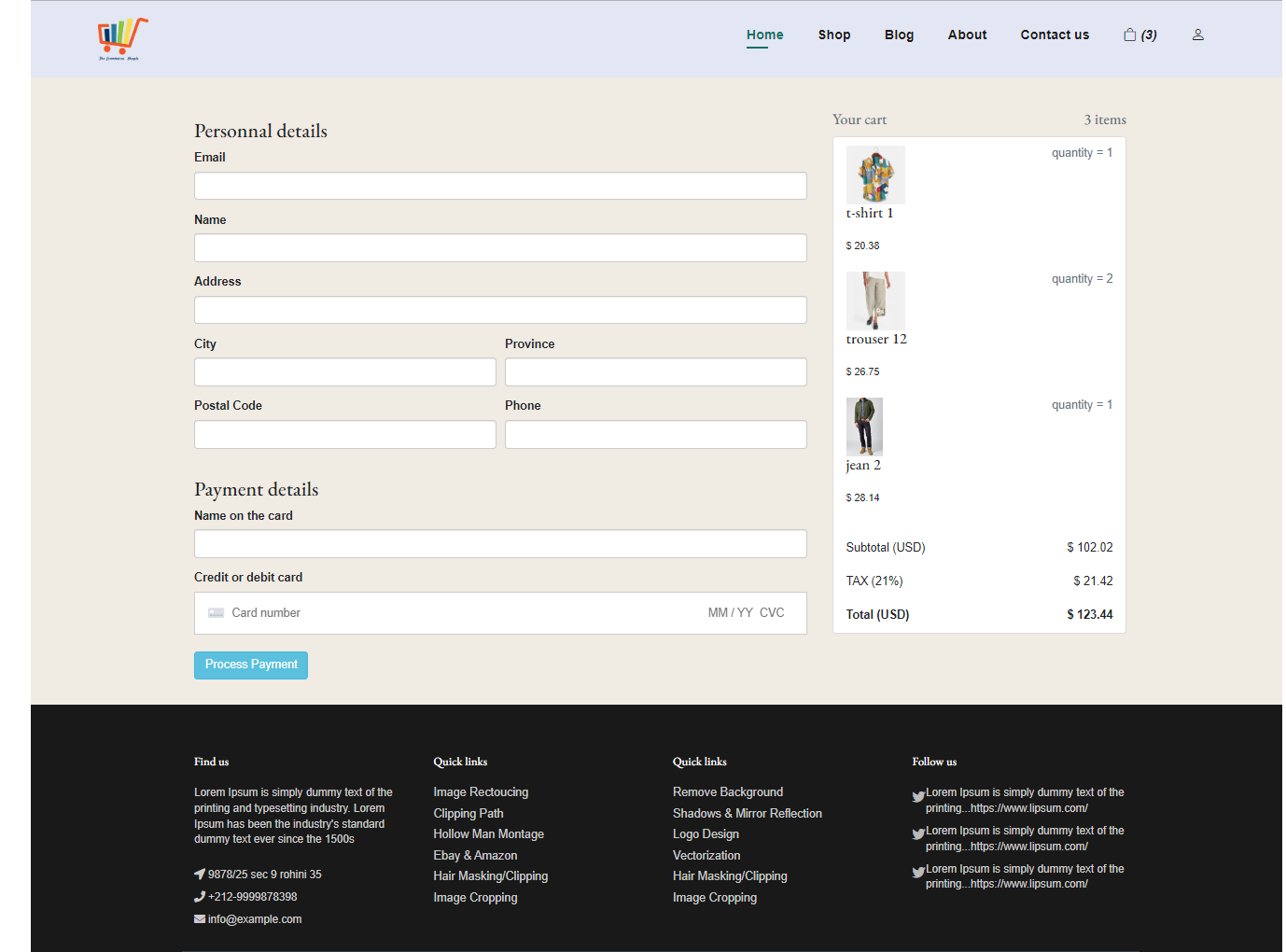Switch to the Blog section
The width and height of the screenshot is (1286, 952).
(899, 35)
